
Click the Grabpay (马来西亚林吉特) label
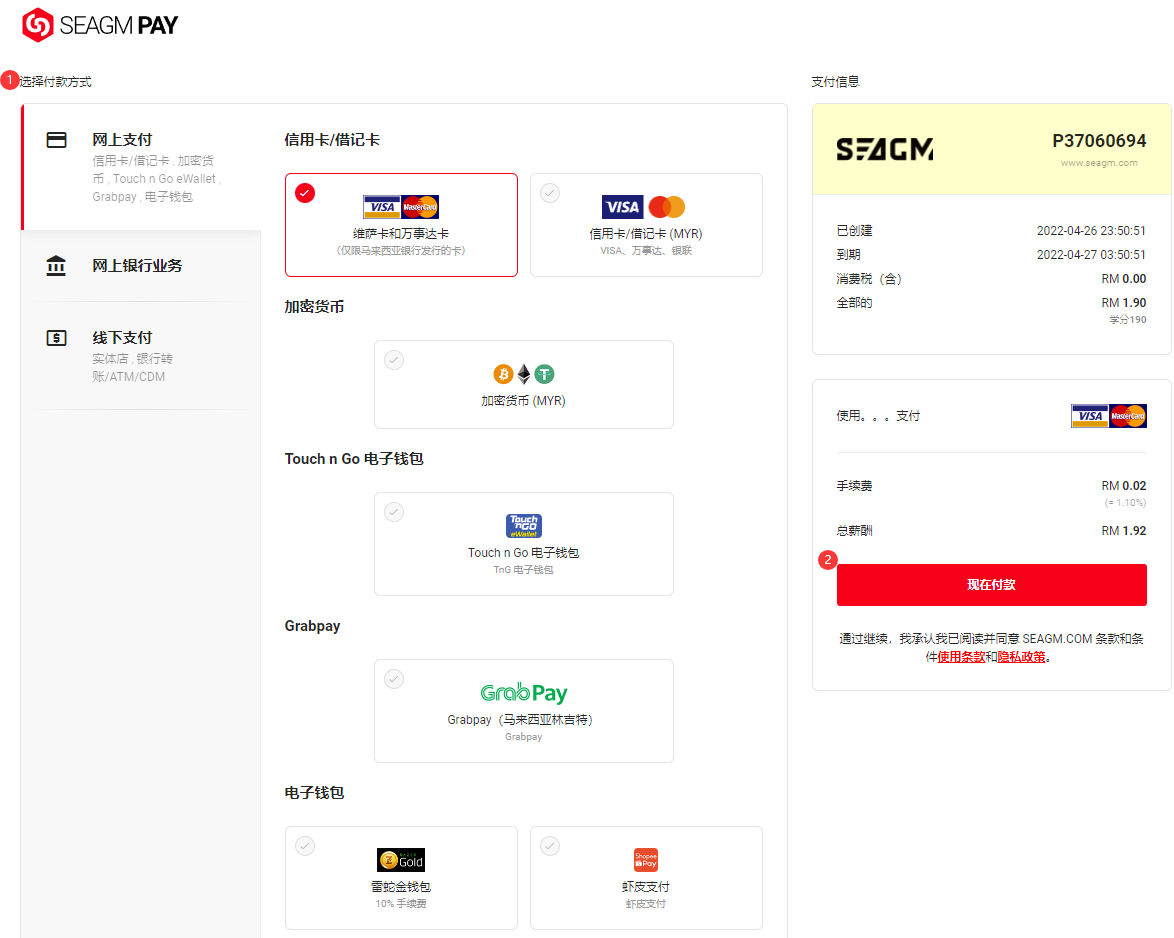(x=520, y=719)
